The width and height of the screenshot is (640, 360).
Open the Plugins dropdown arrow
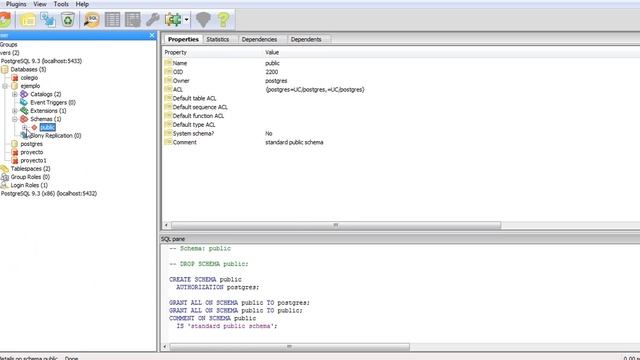(187, 20)
